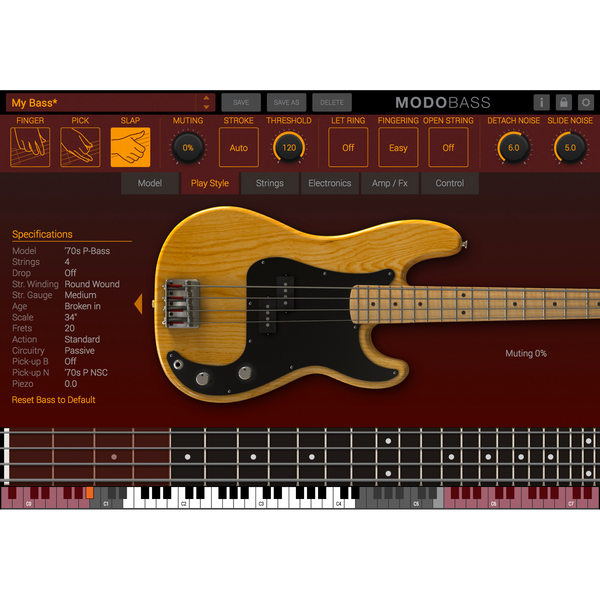Click the C1 key on the keyboard
The image size is (600, 600).
click(x=106, y=504)
